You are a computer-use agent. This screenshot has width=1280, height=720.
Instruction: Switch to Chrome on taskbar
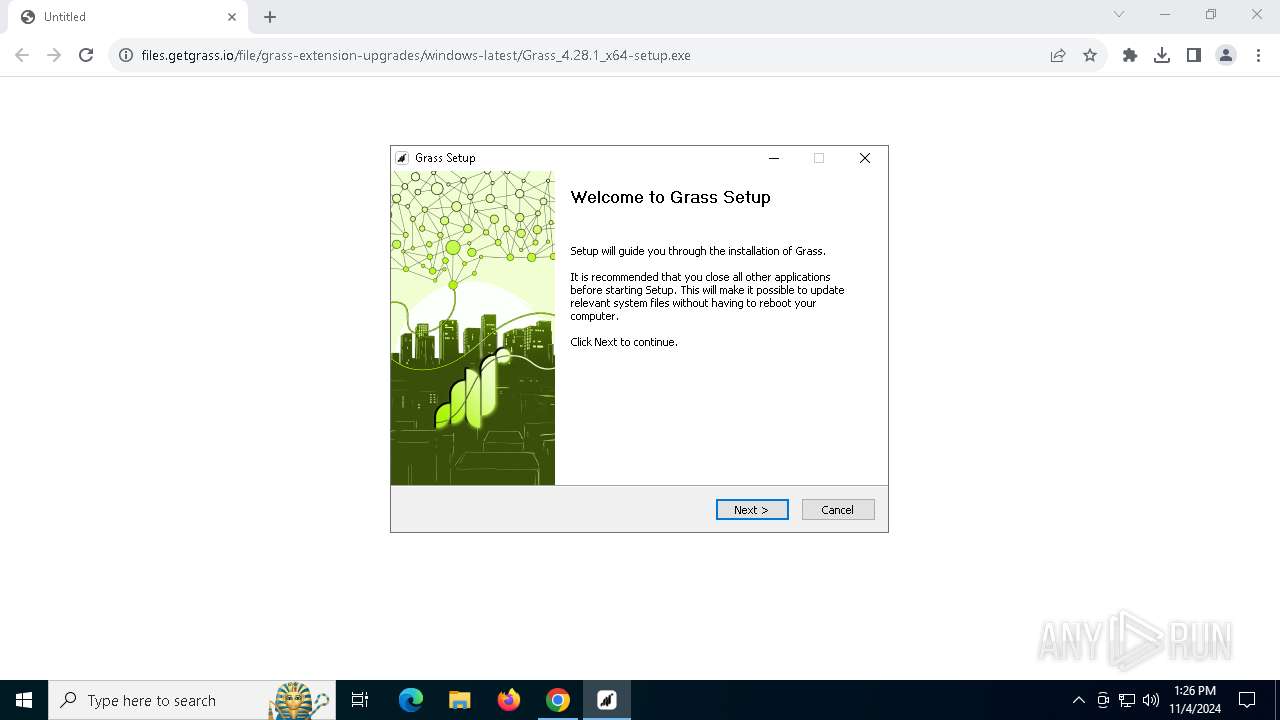558,700
